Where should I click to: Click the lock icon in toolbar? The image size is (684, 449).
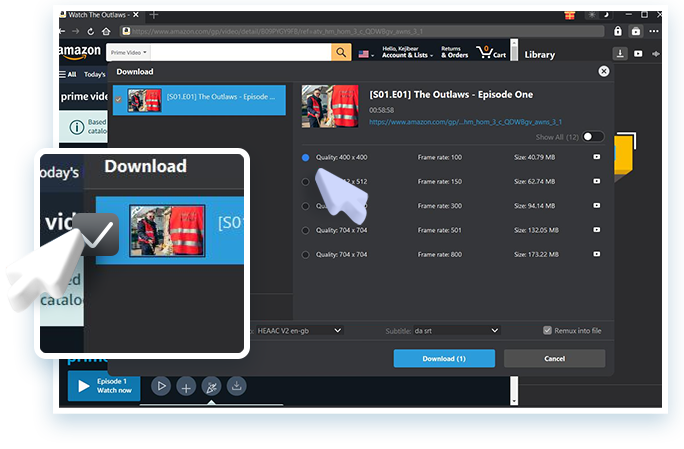[x=618, y=31]
